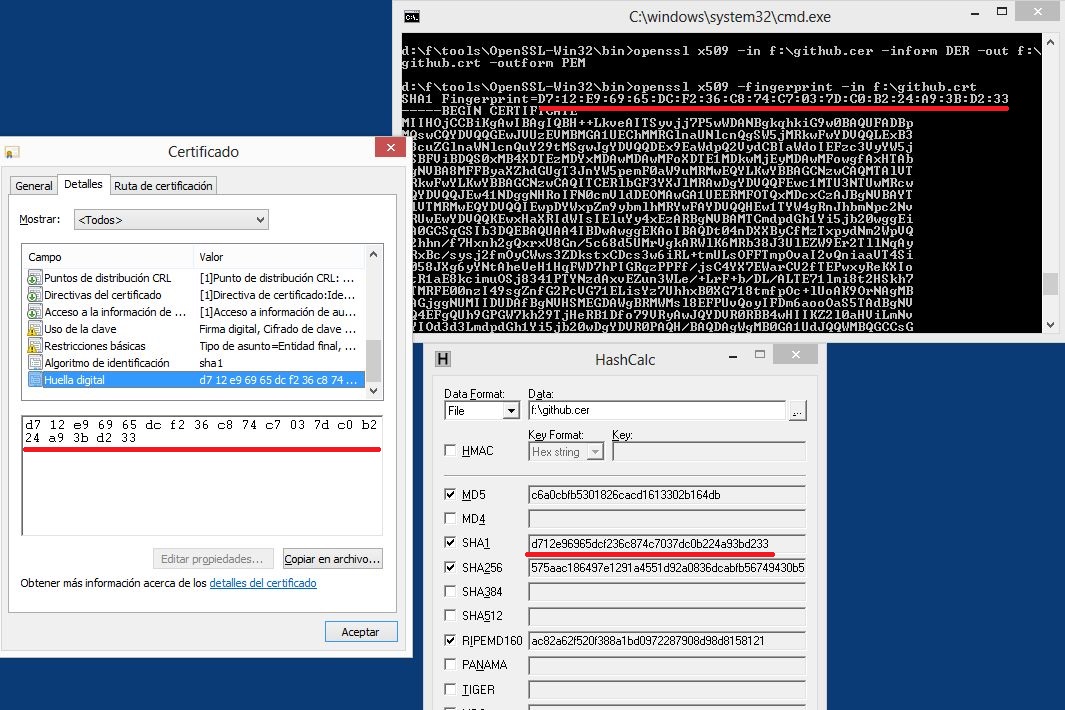The image size is (1065, 710).
Task: Click the browse button next to Data field
Action: 797,410
